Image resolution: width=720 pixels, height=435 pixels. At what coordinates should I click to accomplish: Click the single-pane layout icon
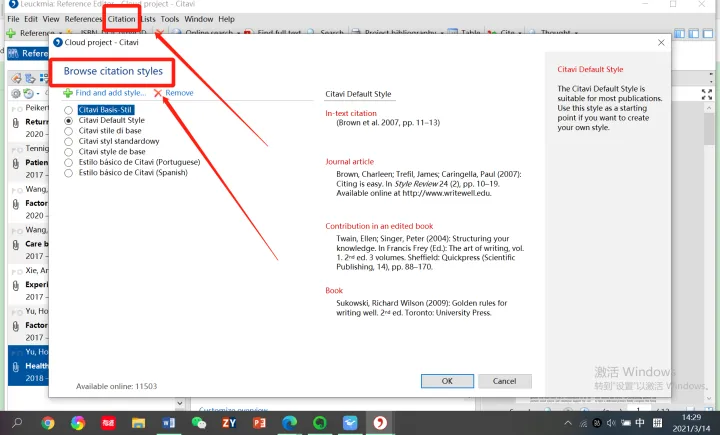click(x=709, y=33)
